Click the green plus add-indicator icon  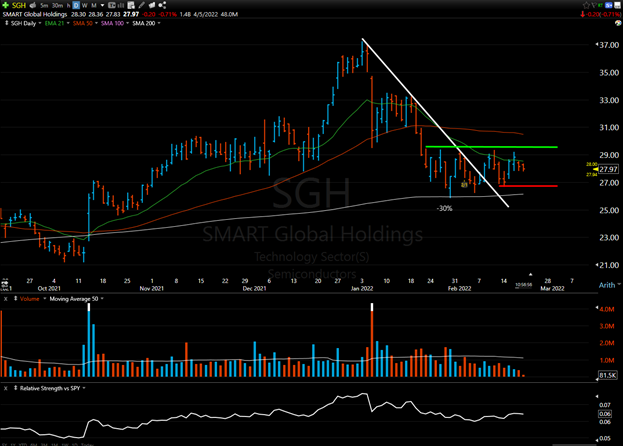(5, 5)
